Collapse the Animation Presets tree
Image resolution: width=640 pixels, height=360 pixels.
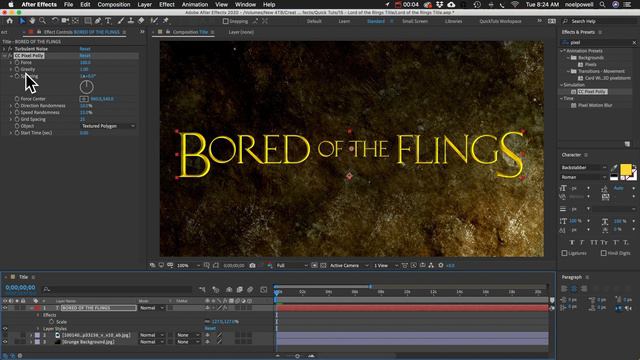click(562, 51)
